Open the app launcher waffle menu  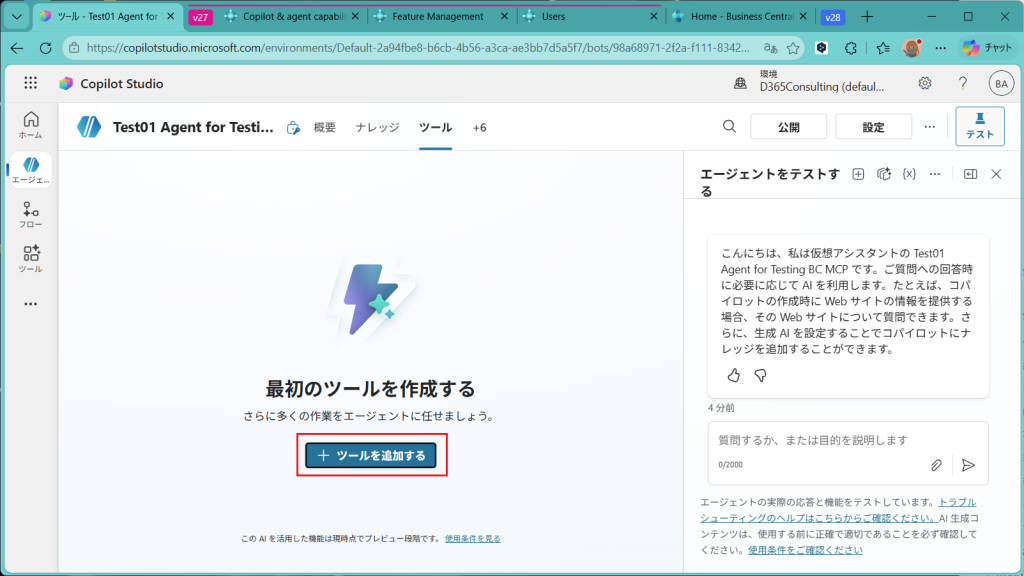coord(30,84)
